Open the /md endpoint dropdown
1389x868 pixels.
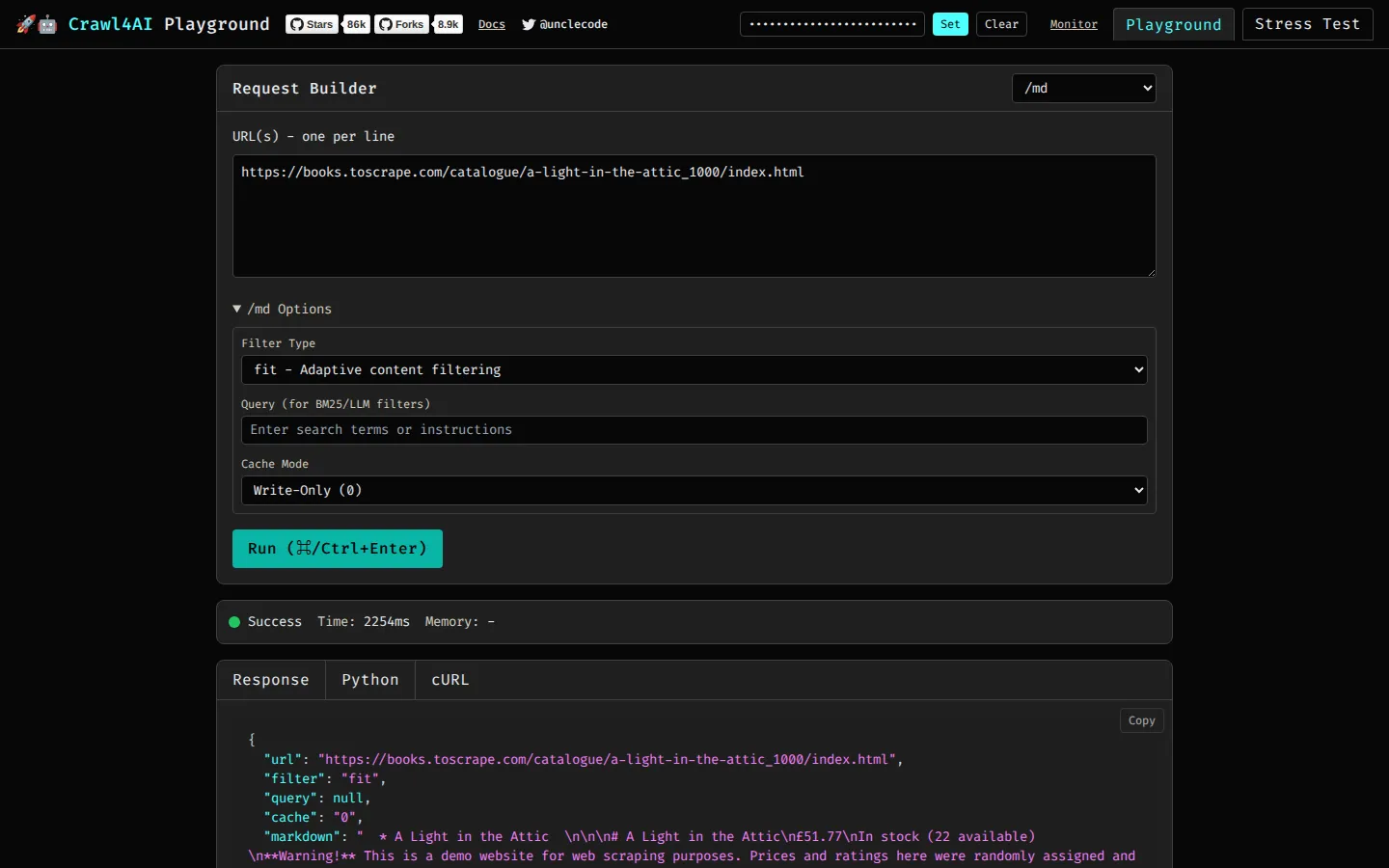pyautogui.click(x=1084, y=88)
